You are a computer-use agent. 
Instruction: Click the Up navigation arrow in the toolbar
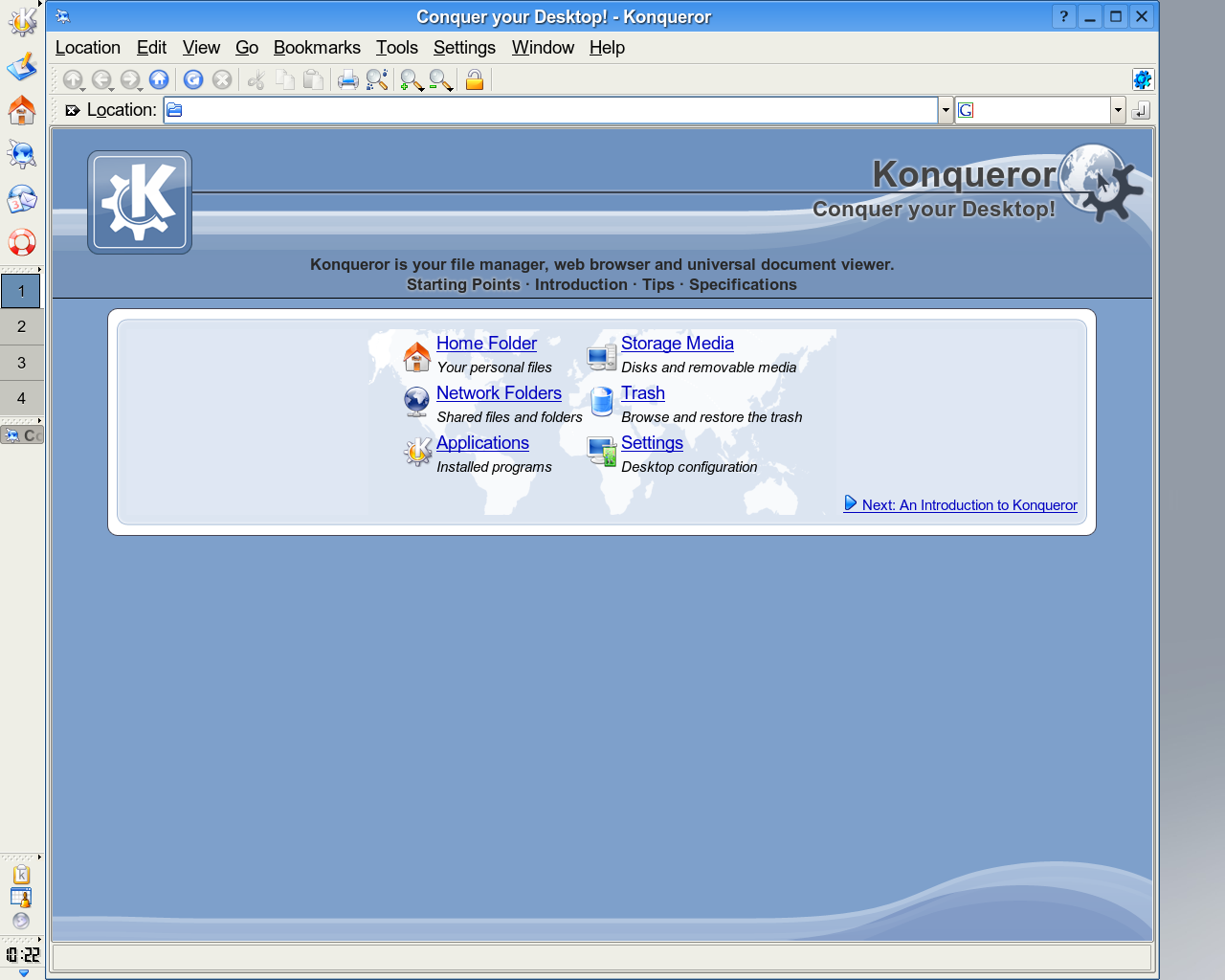(73, 80)
